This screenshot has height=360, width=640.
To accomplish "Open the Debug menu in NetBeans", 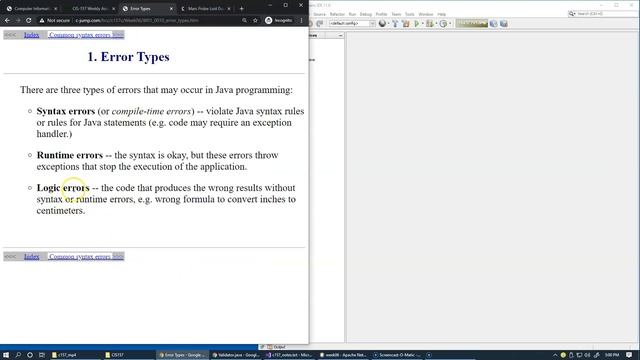I will coord(366,14).
